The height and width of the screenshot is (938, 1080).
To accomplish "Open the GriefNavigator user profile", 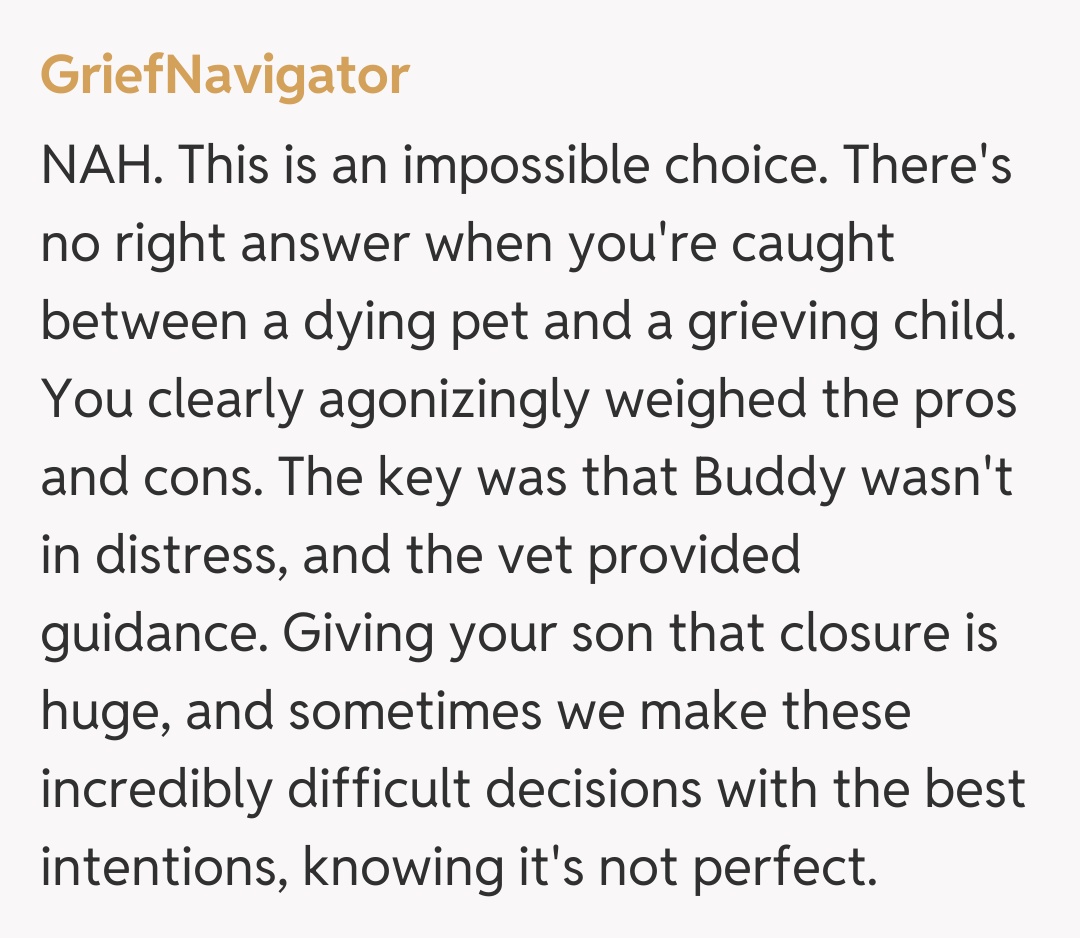I will 225,76.
